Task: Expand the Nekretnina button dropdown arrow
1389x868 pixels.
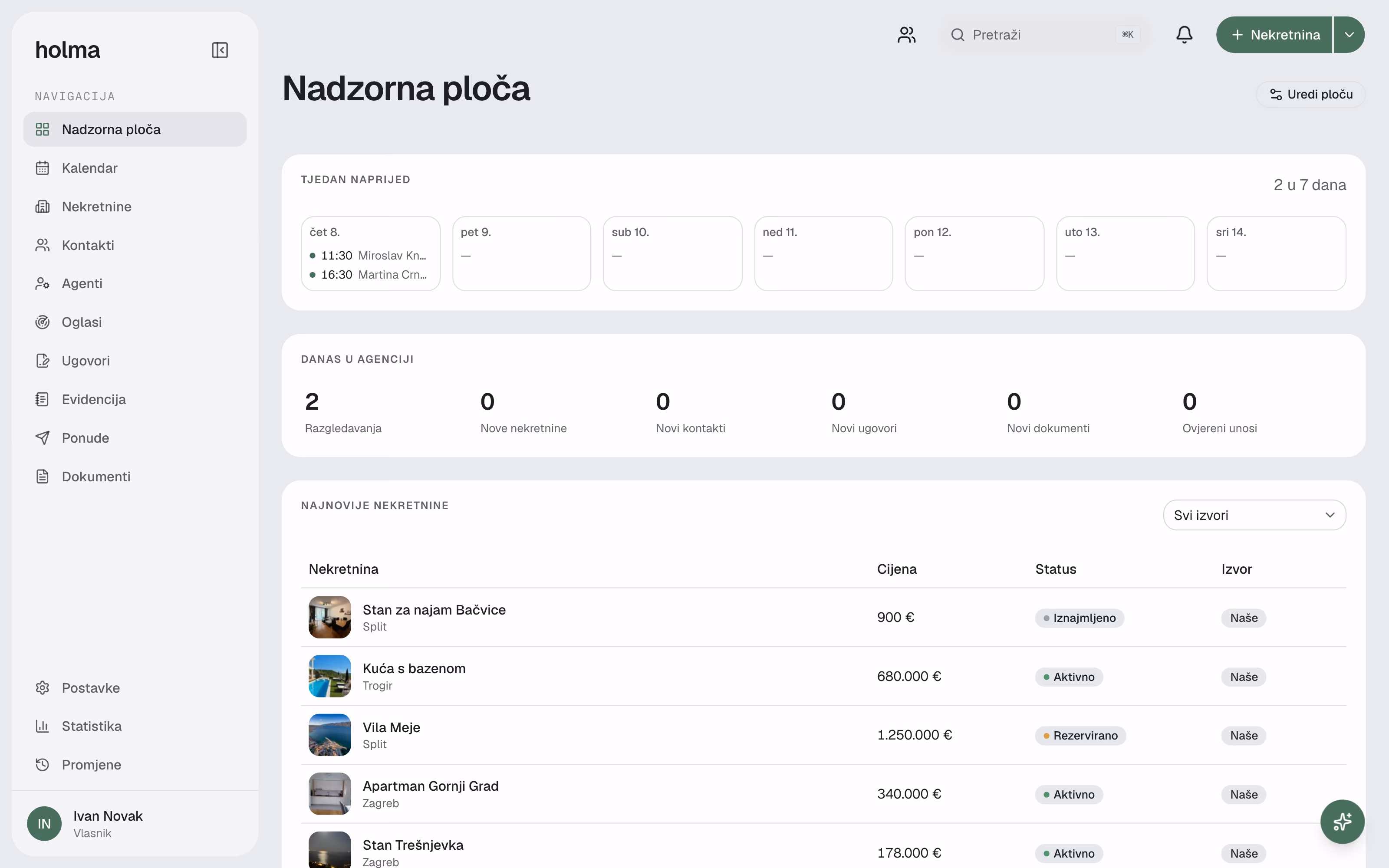Action: (x=1350, y=34)
